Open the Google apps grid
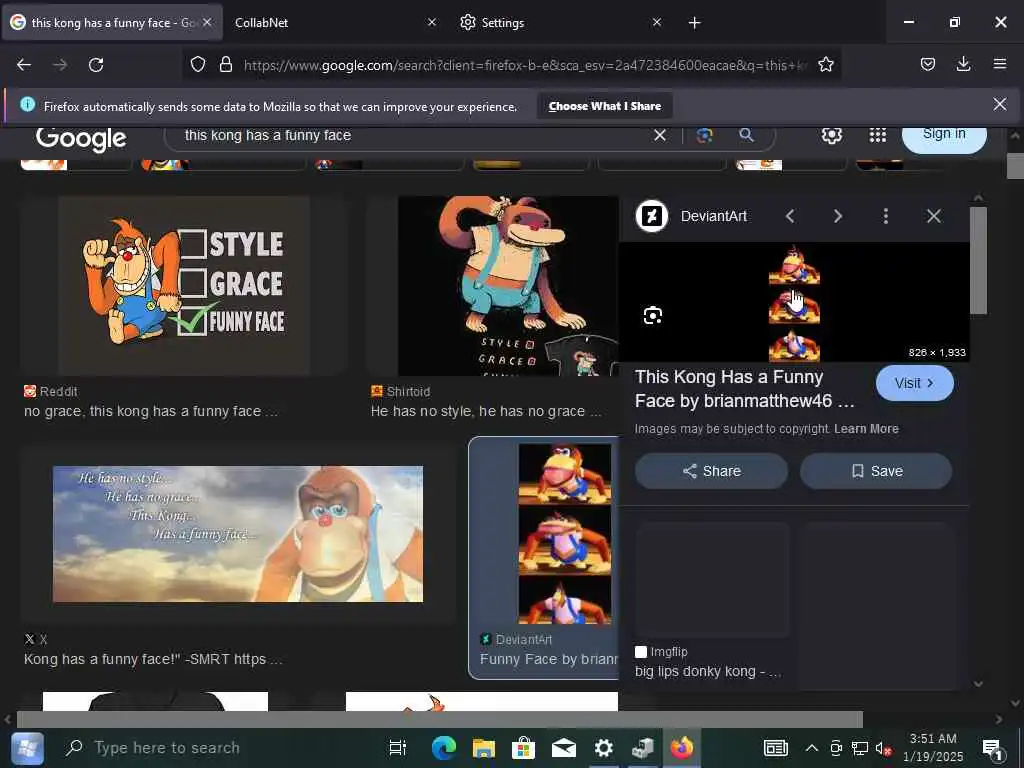 click(x=878, y=135)
